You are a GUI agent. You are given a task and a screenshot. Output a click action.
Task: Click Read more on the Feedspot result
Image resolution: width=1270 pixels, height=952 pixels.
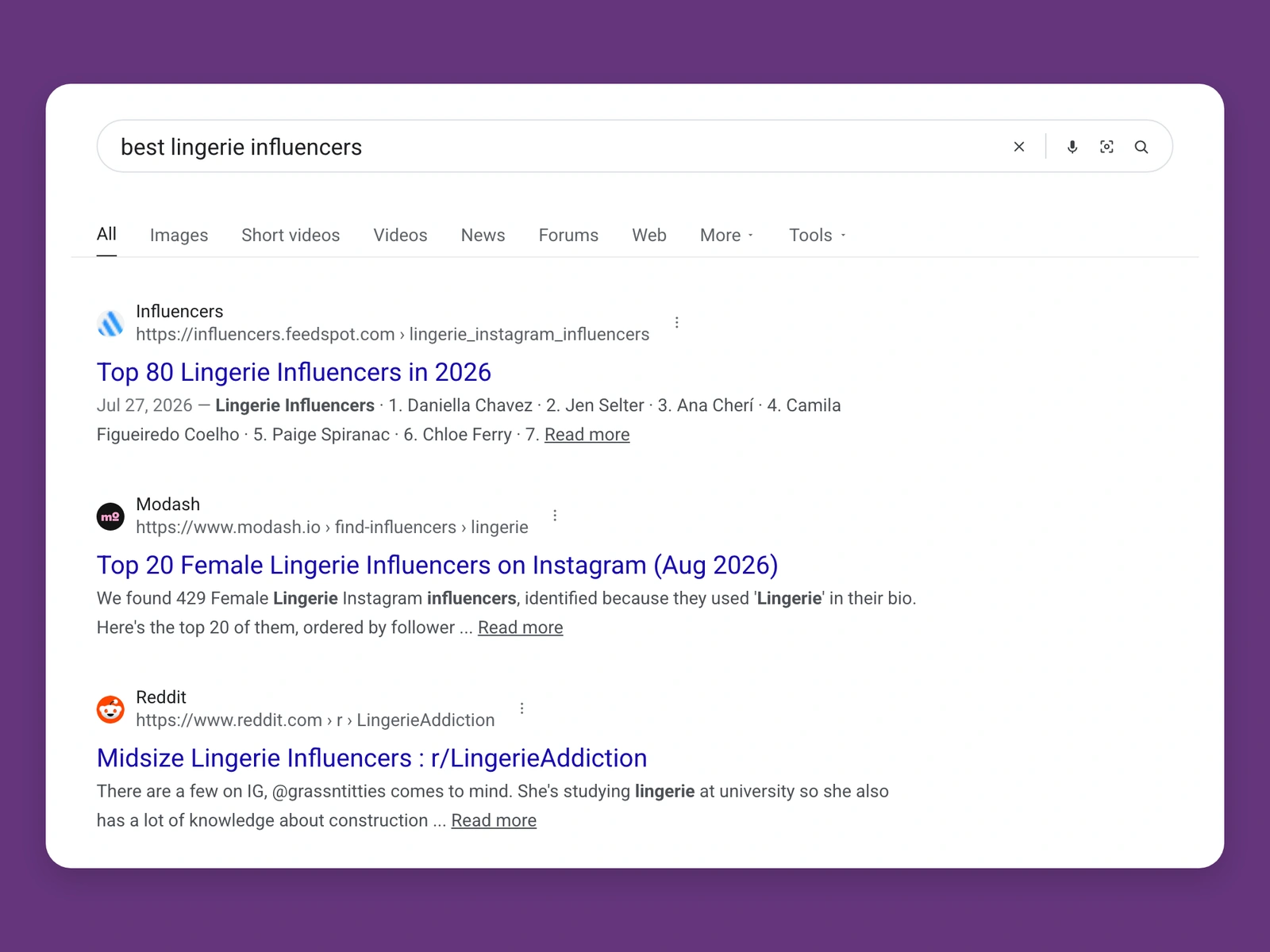coord(587,435)
